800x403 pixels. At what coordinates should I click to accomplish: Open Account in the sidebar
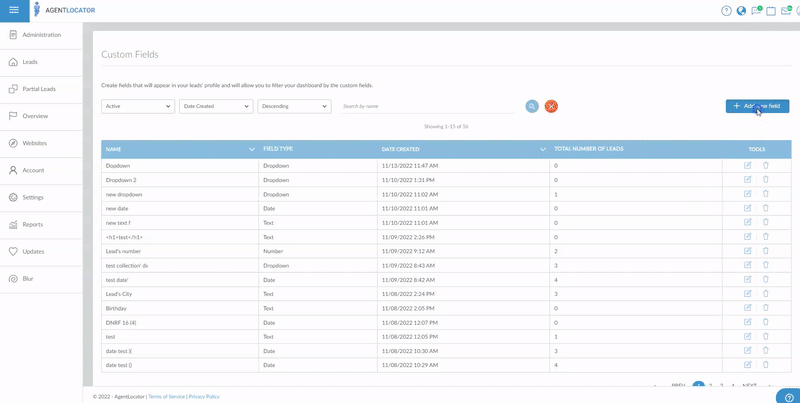click(41, 170)
